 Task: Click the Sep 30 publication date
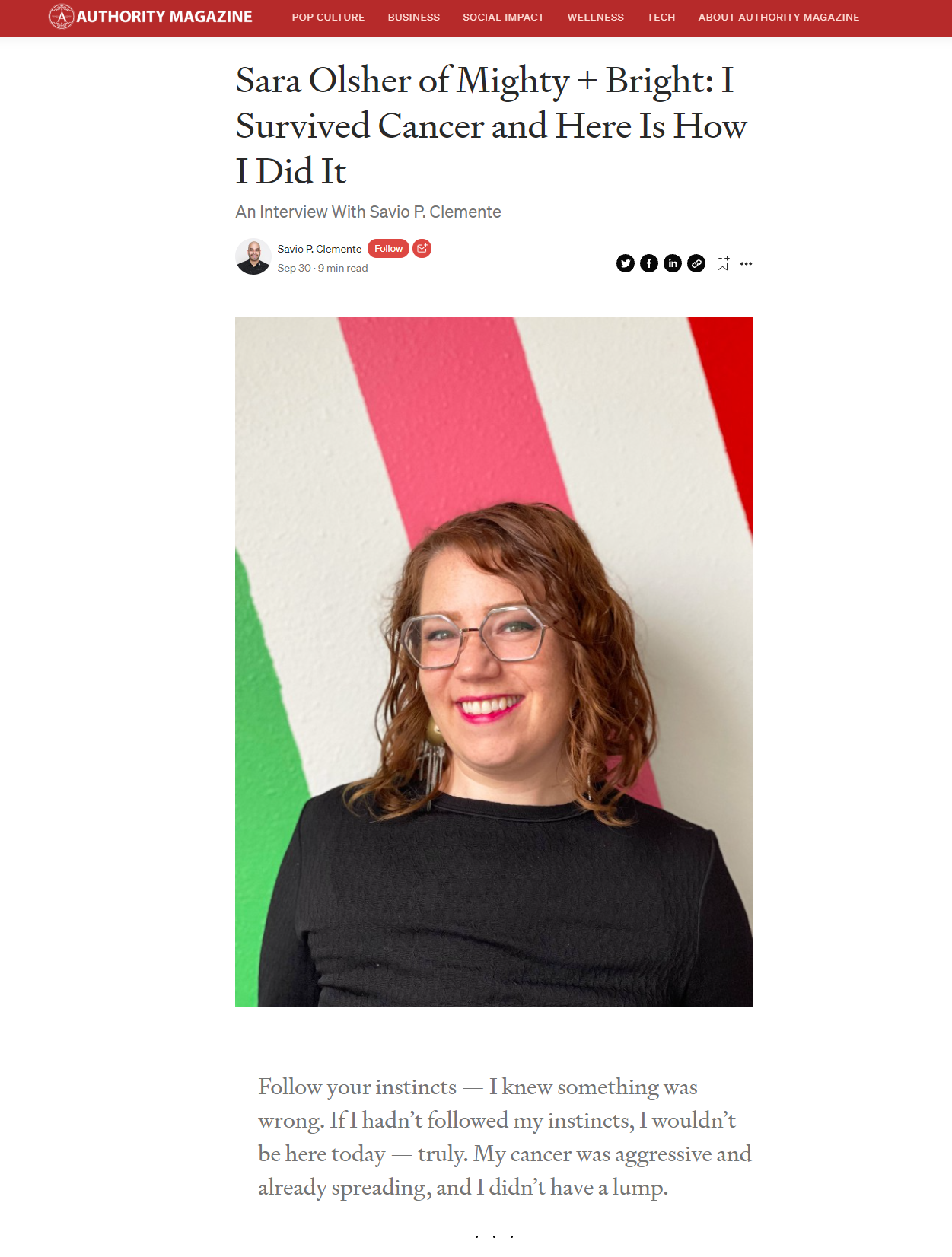click(295, 268)
